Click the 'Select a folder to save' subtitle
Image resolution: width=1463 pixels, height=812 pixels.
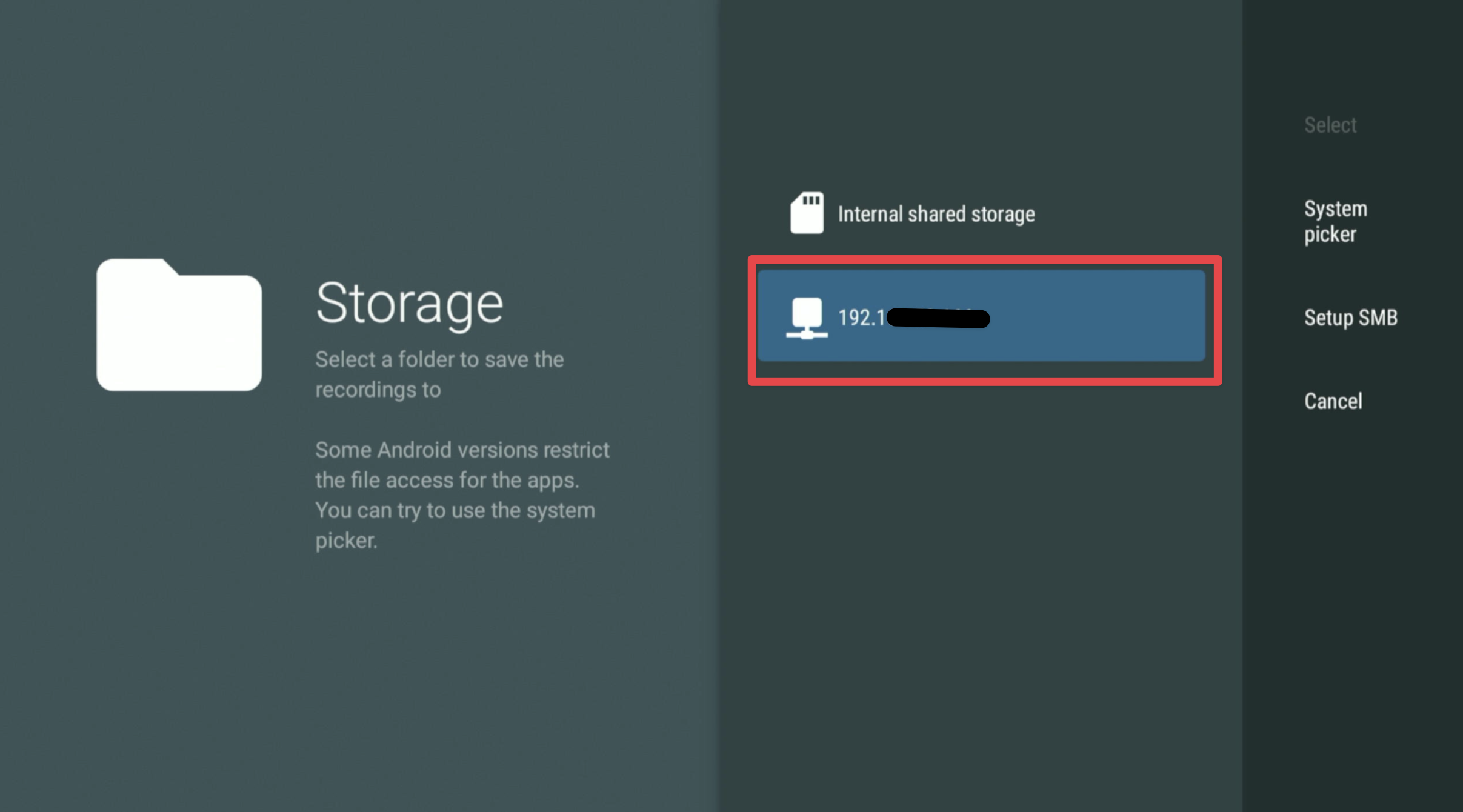(439, 359)
